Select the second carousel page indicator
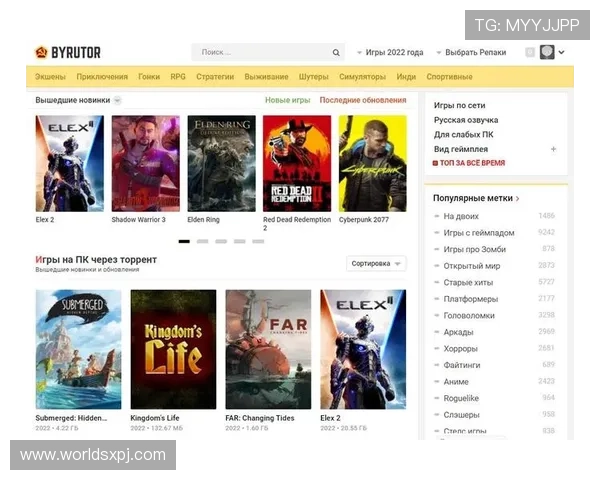Image resolution: width=600 pixels, height=480 pixels. 202,242
